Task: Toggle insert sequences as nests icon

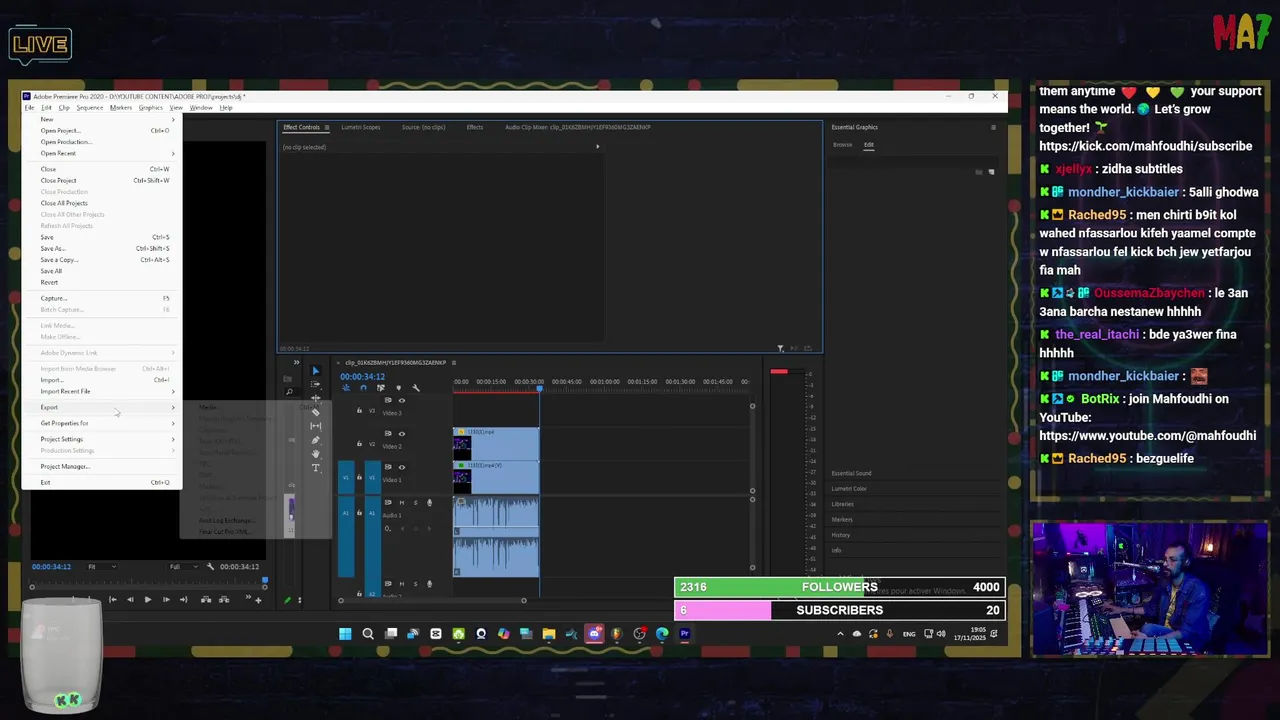Action: click(x=346, y=388)
